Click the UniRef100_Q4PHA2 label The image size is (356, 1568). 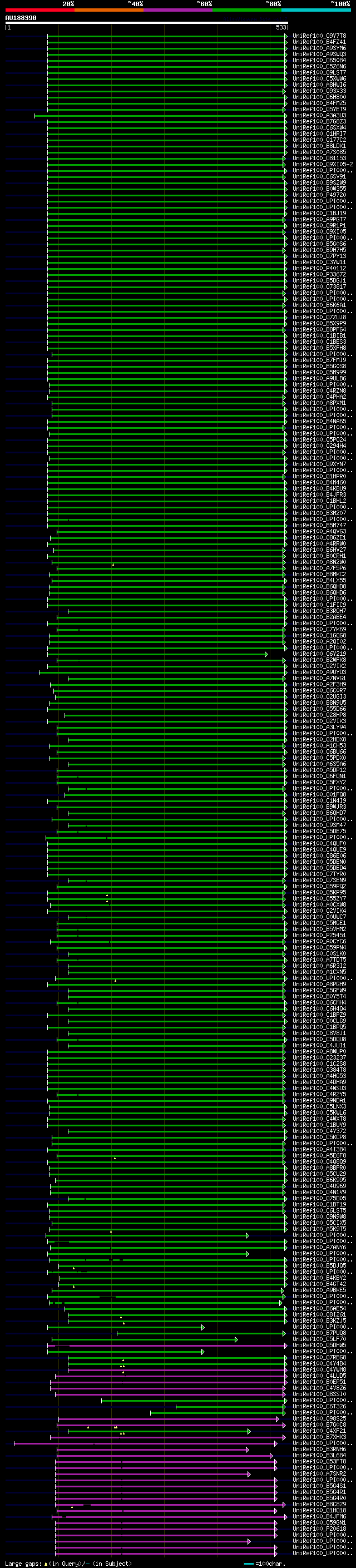[x=319, y=397]
